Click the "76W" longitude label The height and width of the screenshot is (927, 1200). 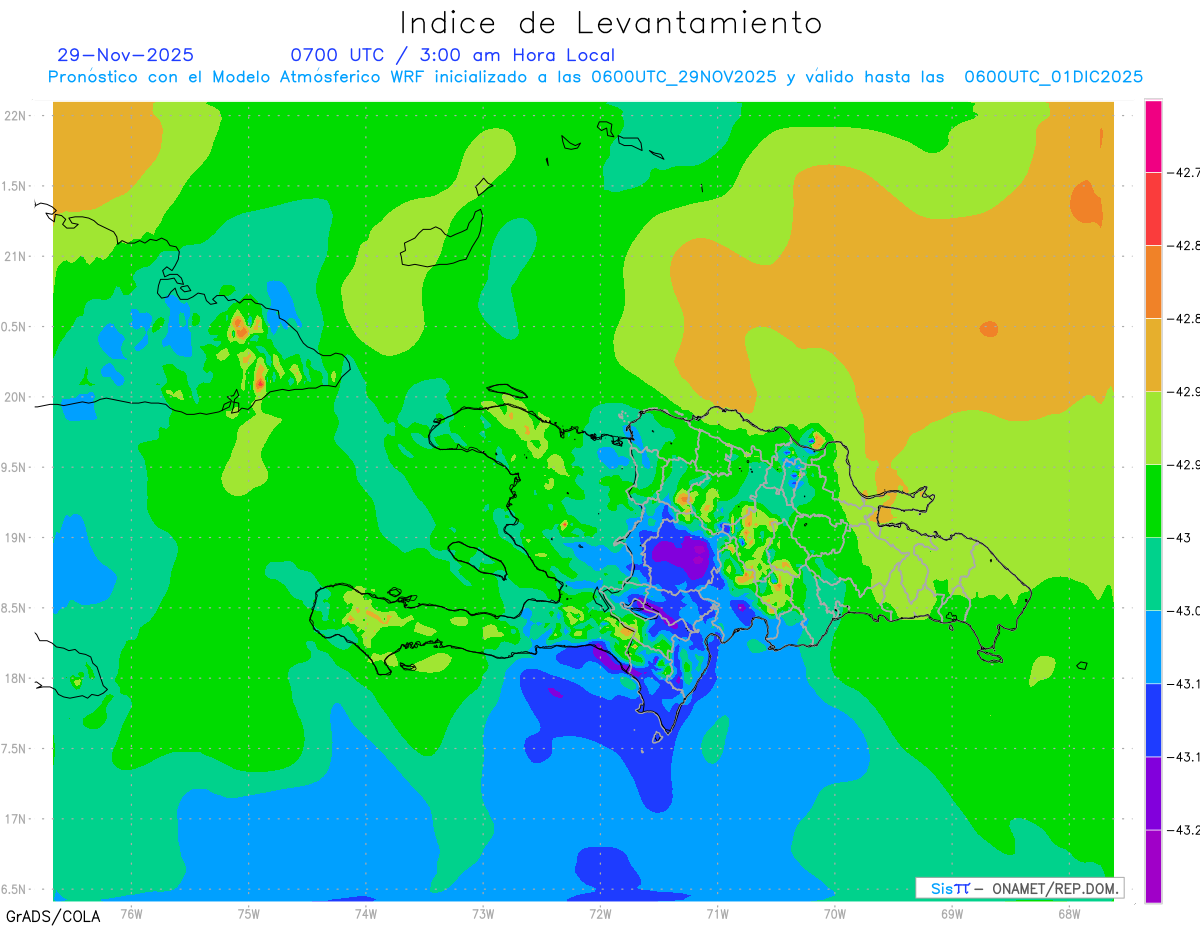[131, 914]
